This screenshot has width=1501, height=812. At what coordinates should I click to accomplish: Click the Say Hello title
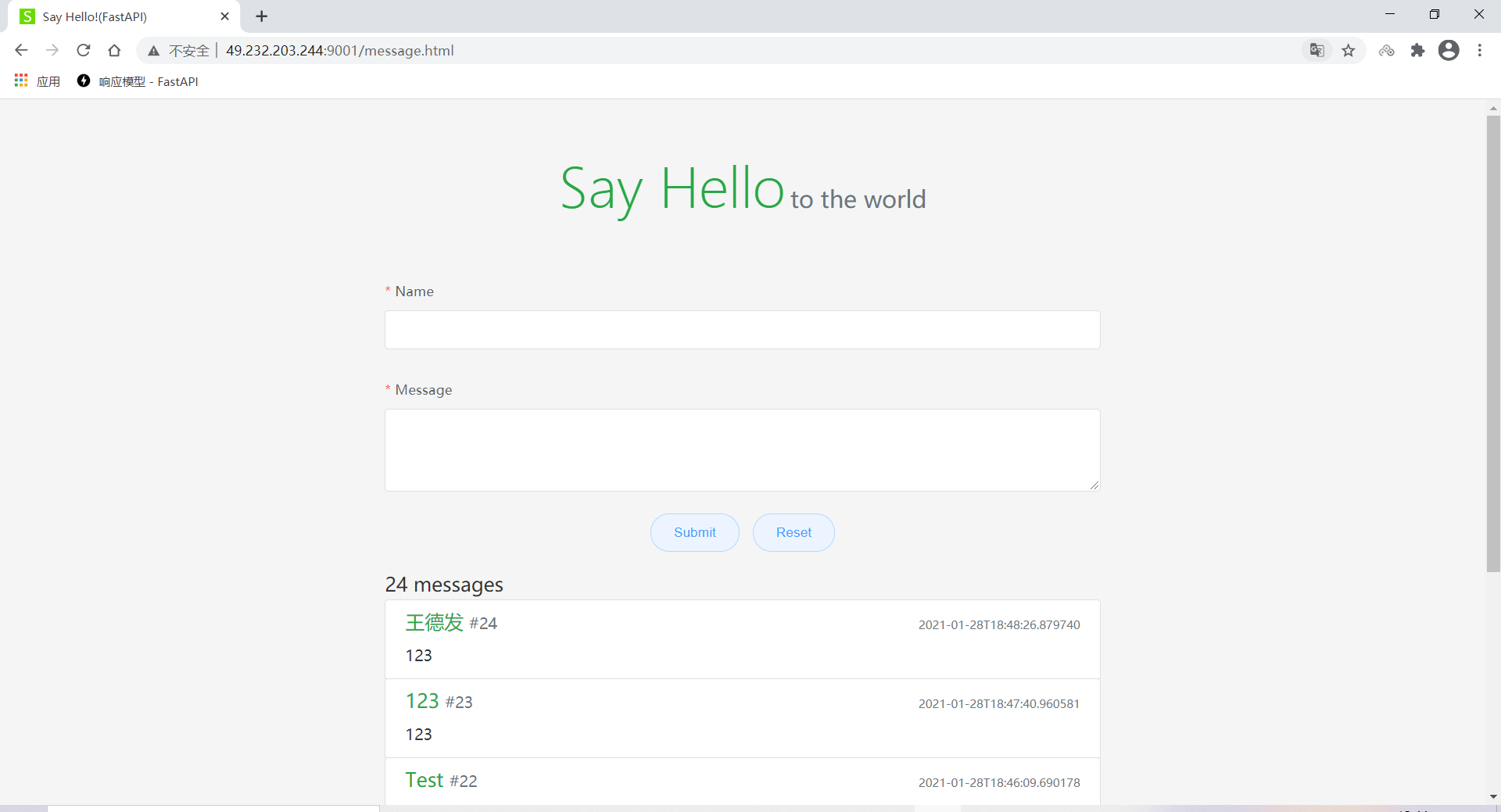click(x=672, y=189)
